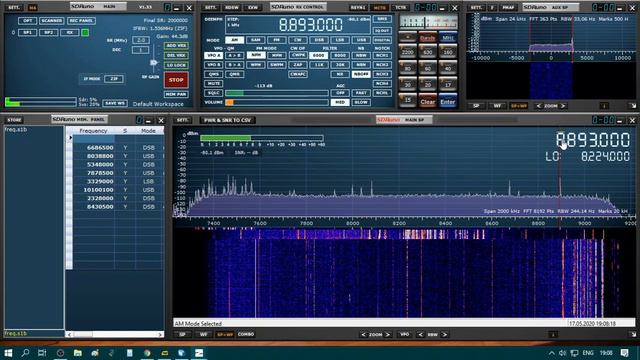Image resolution: width=640 pixels, height=360 pixels.
Task: Click keypad Enter button
Action: click(x=448, y=102)
